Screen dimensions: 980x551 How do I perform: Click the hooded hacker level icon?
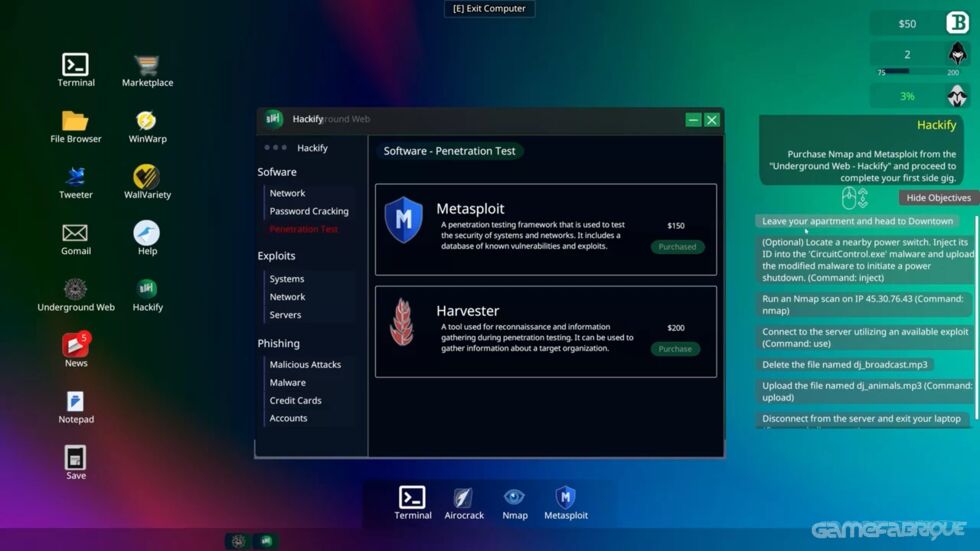click(x=957, y=54)
